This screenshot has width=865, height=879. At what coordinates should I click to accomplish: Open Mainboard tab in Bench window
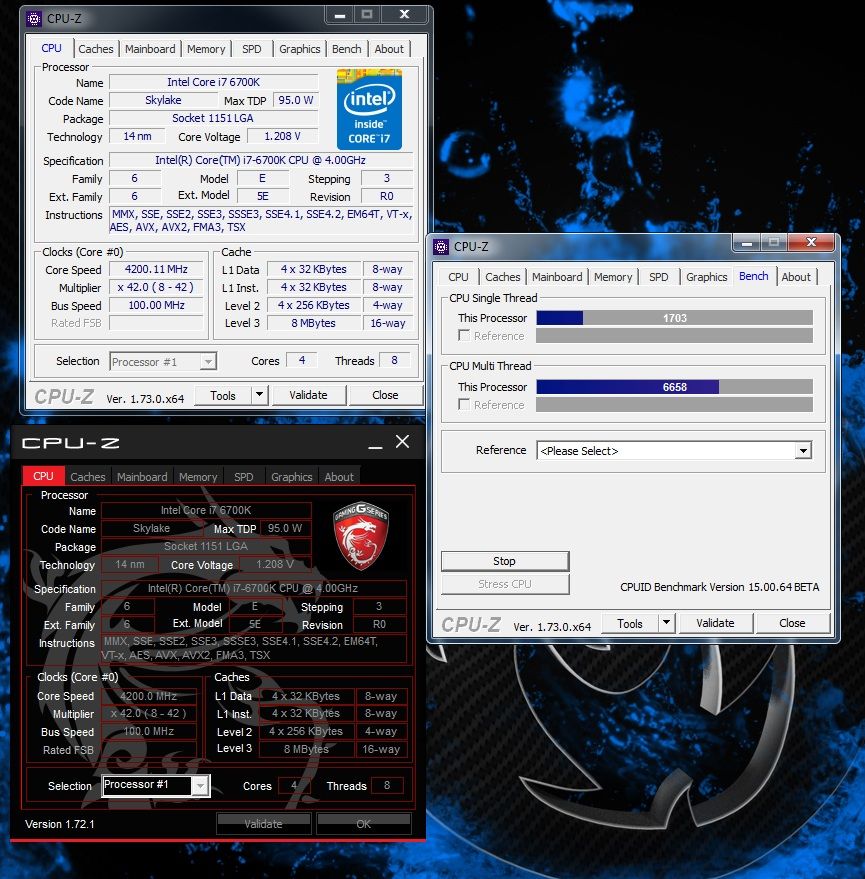(557, 277)
